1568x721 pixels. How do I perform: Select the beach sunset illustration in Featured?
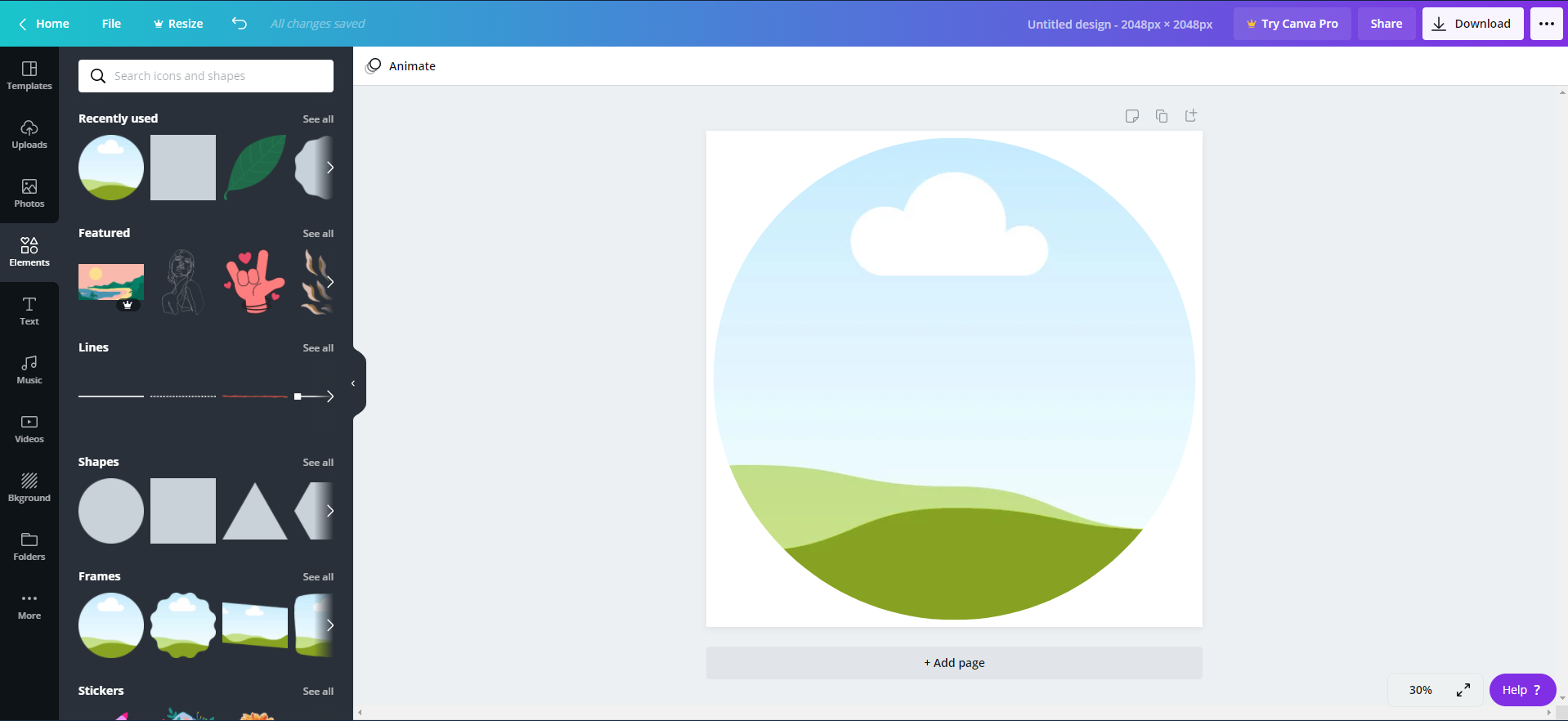click(111, 284)
